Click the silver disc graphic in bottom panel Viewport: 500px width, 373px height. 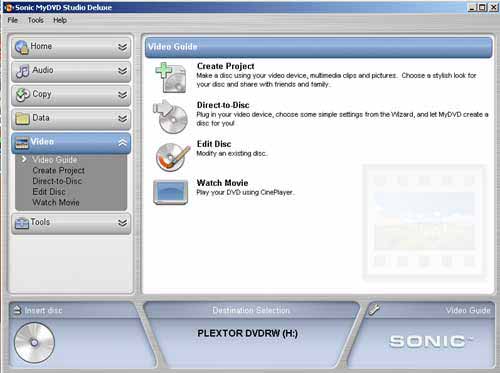pyautogui.click(x=34, y=342)
